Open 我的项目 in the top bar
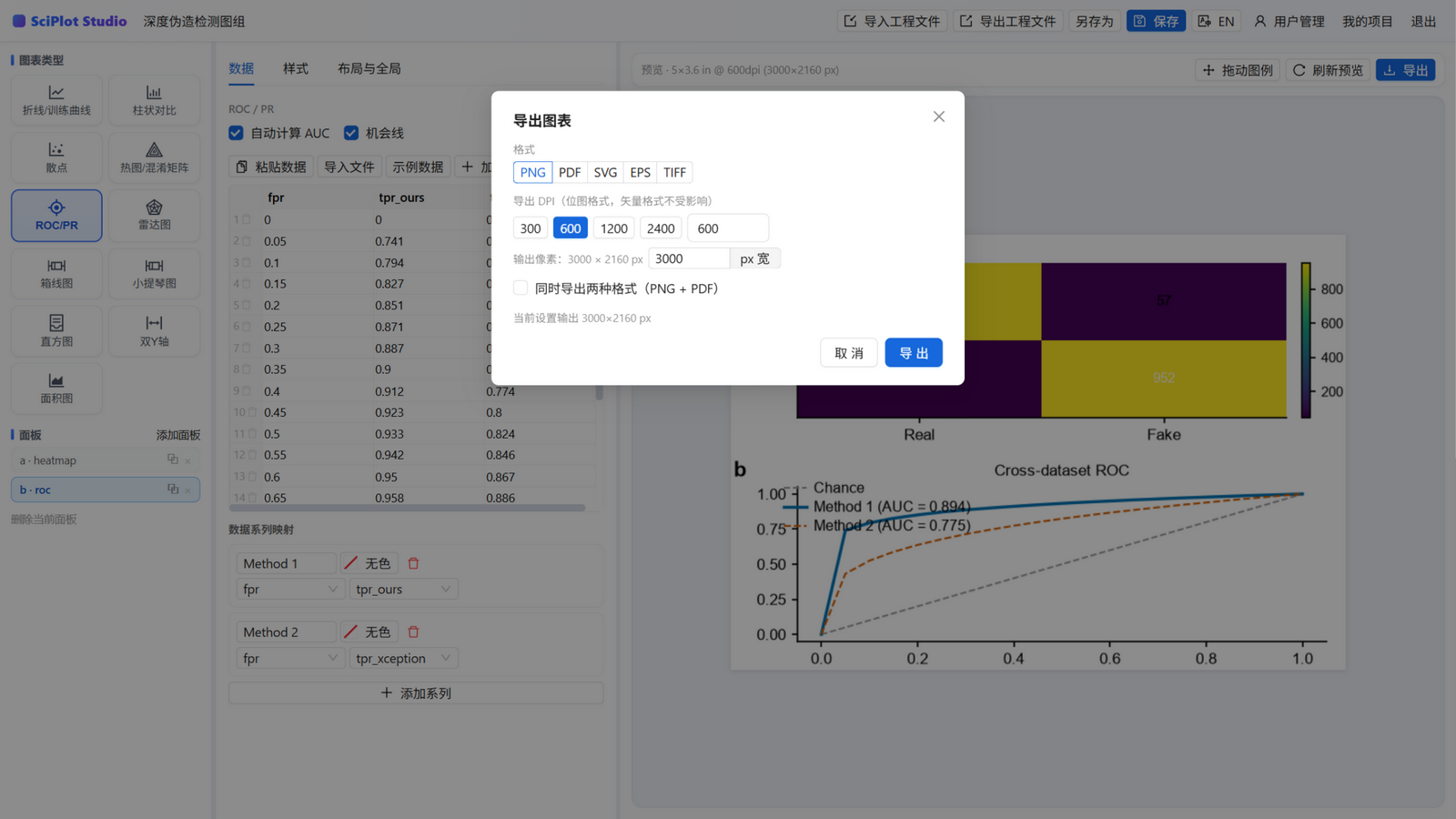1456x819 pixels. [x=1367, y=21]
